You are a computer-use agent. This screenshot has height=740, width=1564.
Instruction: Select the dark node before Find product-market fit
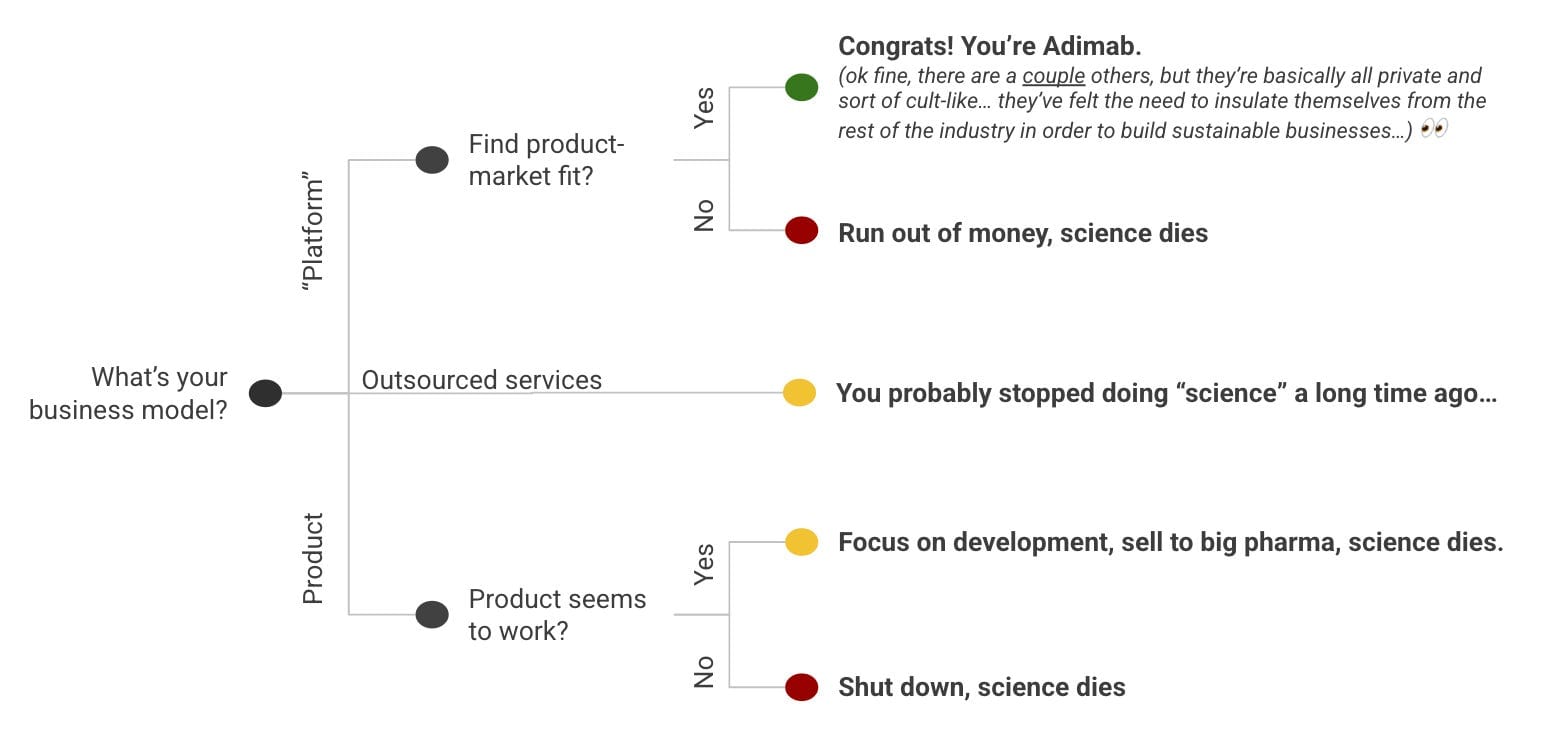[x=432, y=160]
